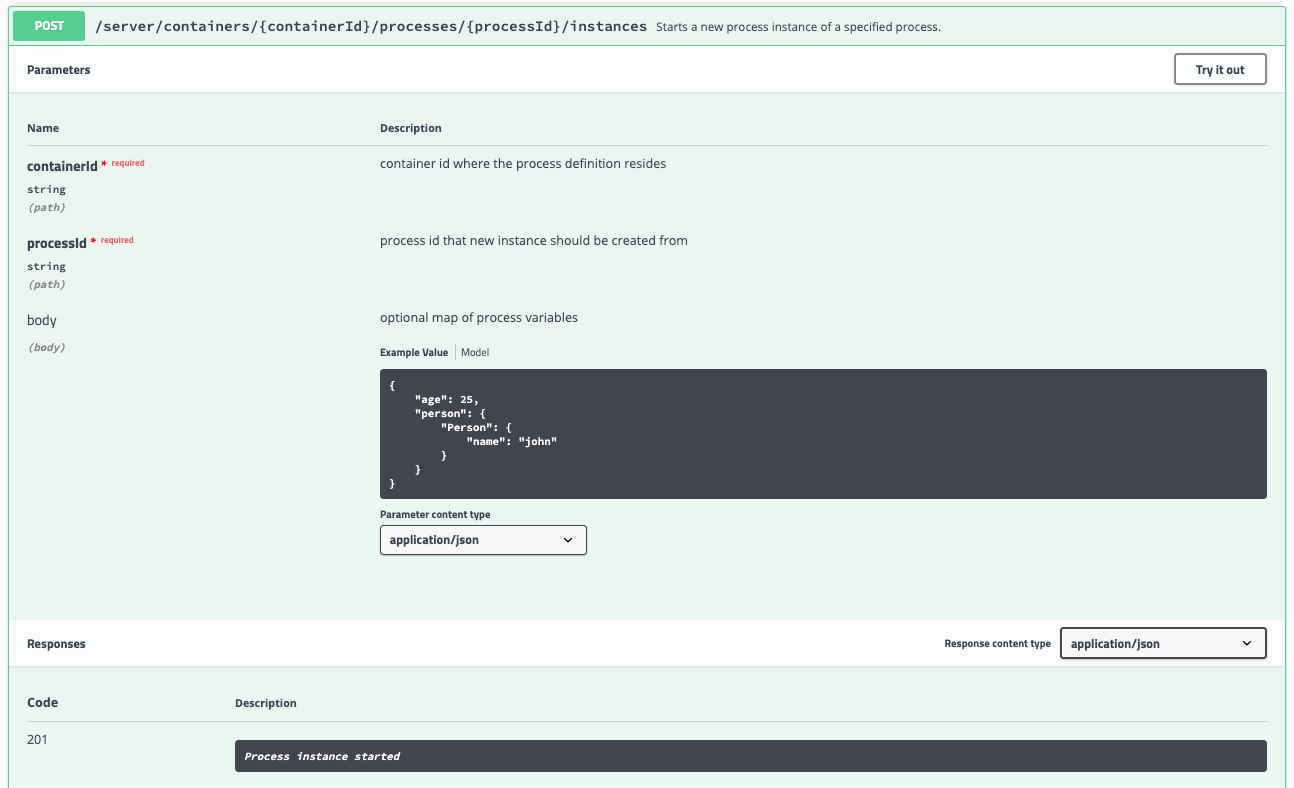Click 'container id where the process definition resides'

[523, 163]
